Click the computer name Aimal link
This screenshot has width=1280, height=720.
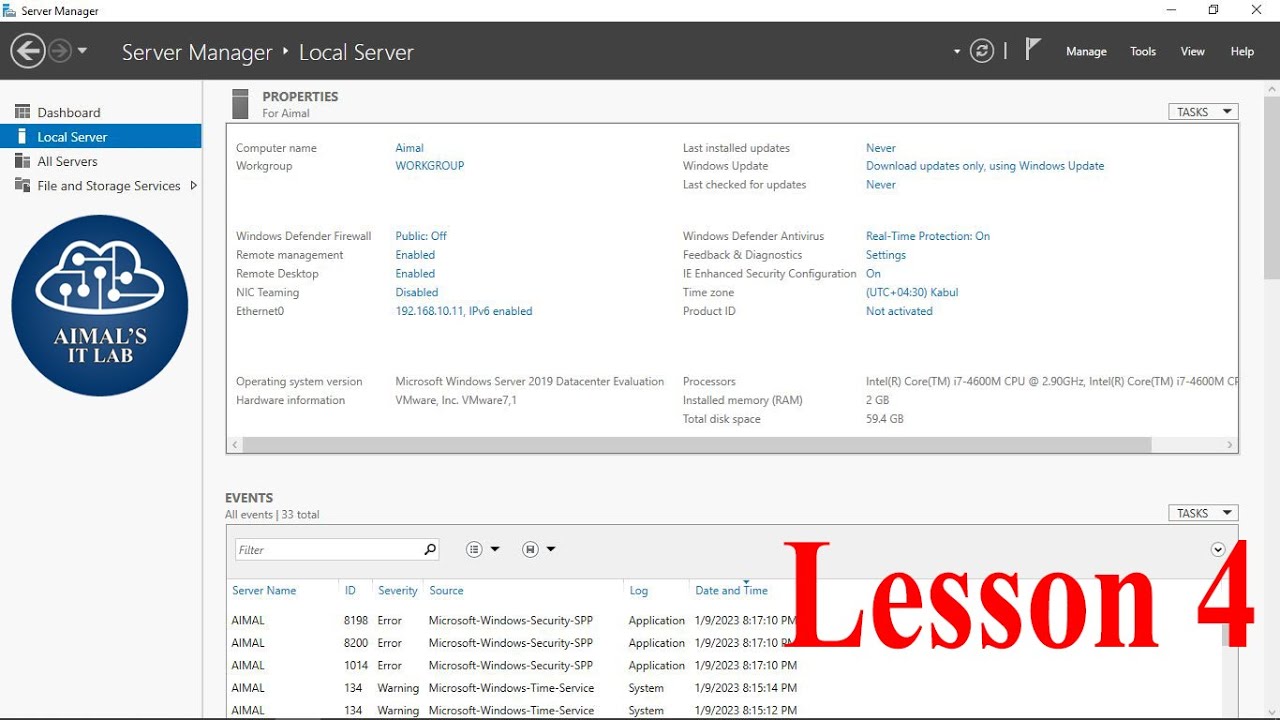(409, 148)
